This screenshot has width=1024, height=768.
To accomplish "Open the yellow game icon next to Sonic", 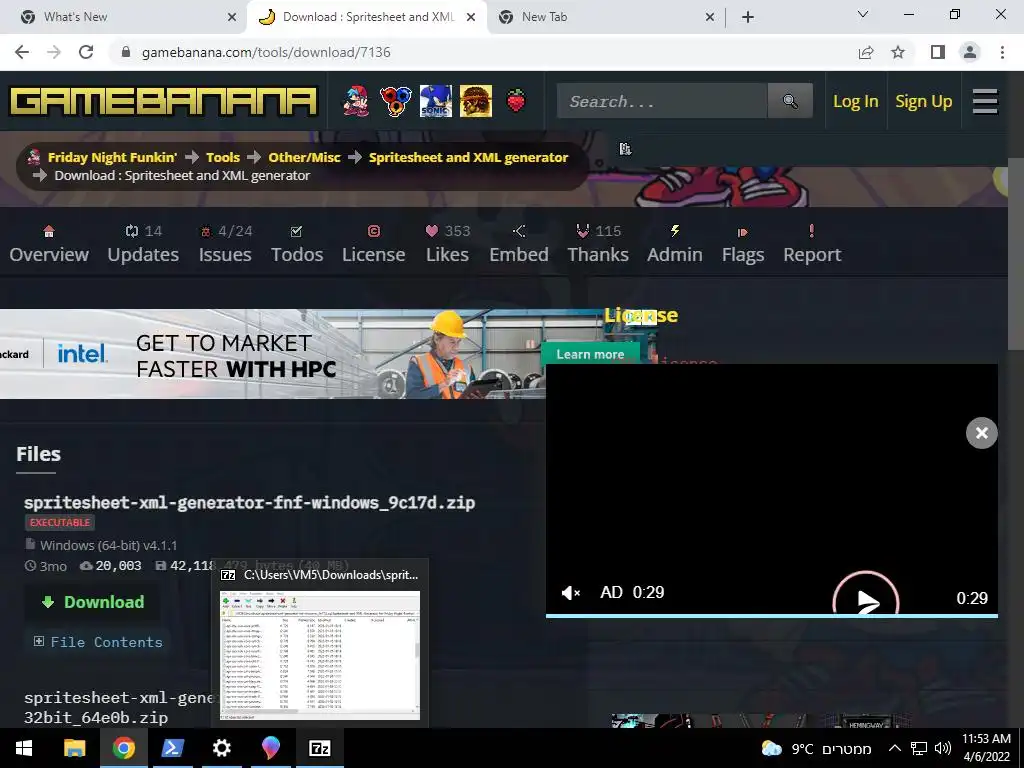I will click(475, 101).
